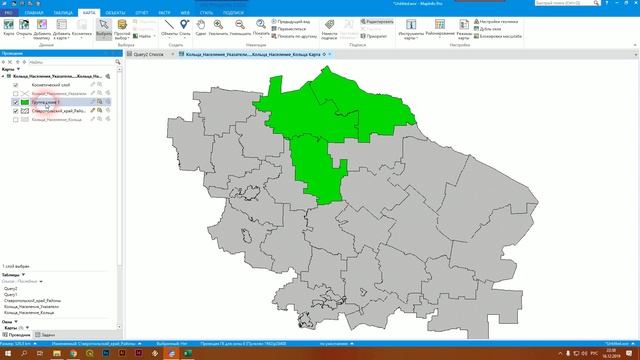This screenshot has height=360, width=640.
Task: Toggle visibility of Косметический слой
Action: (16, 85)
